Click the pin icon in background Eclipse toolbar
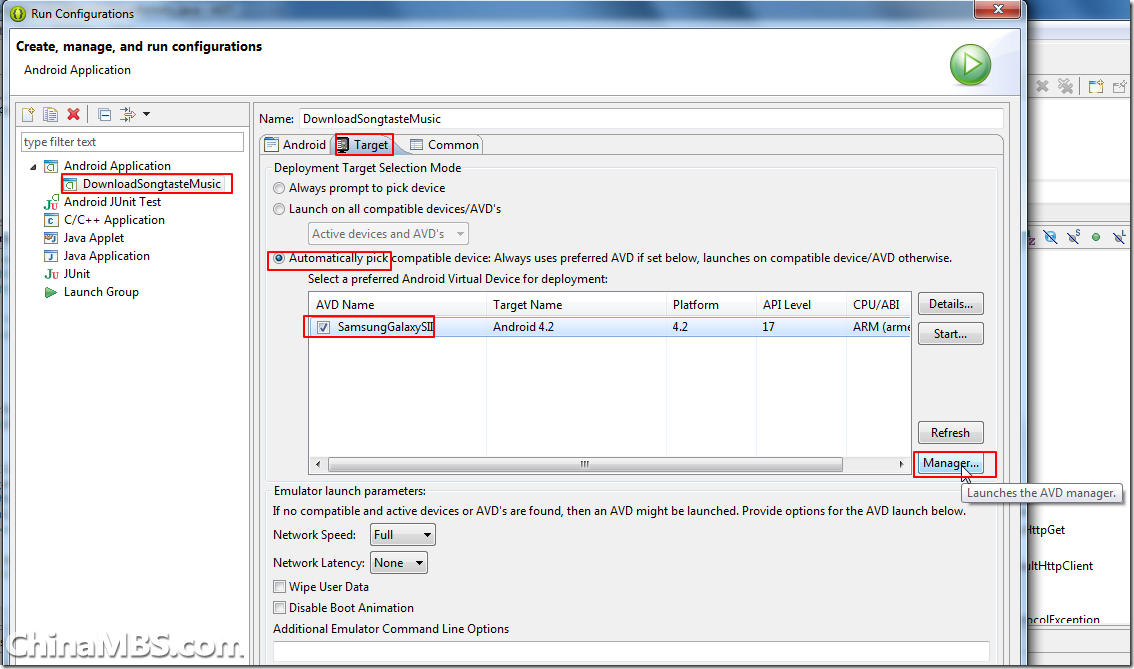 (x=1120, y=86)
